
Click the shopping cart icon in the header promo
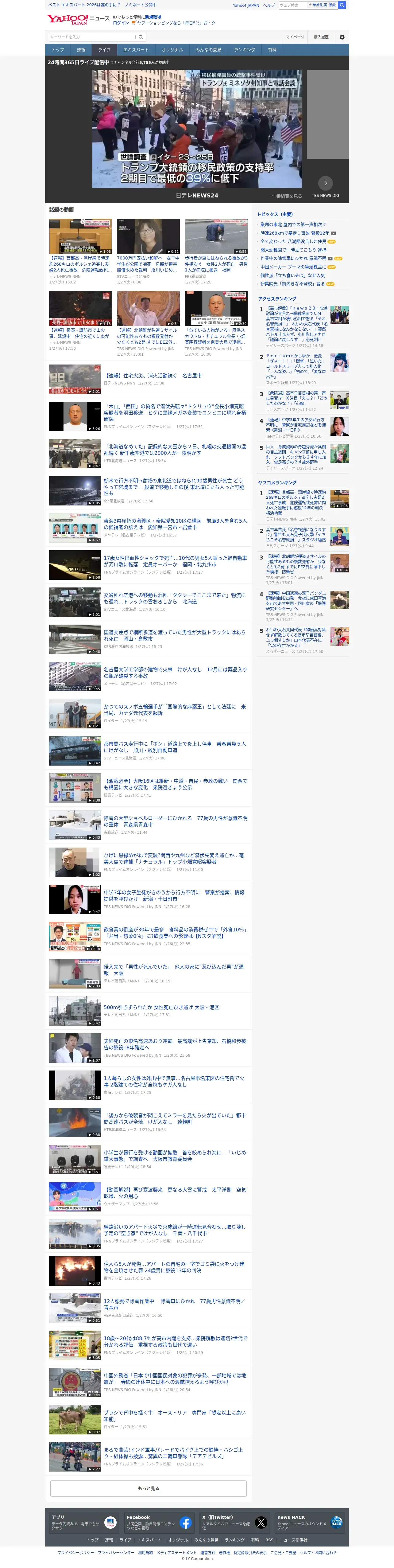(x=133, y=23)
